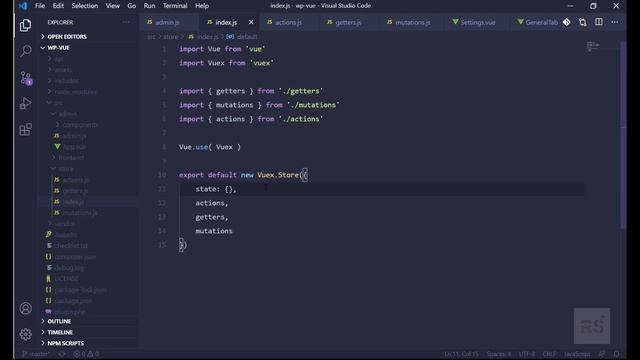Click the Synchronize Changes icon in status bar
Image resolution: width=640 pixels, height=360 pixels.
coord(62,354)
